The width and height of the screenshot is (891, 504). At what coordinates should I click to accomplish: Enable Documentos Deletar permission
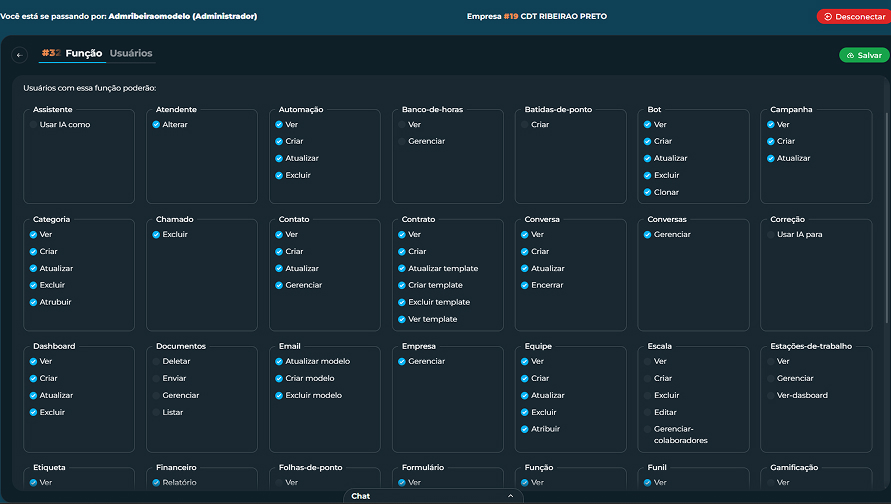(156, 361)
